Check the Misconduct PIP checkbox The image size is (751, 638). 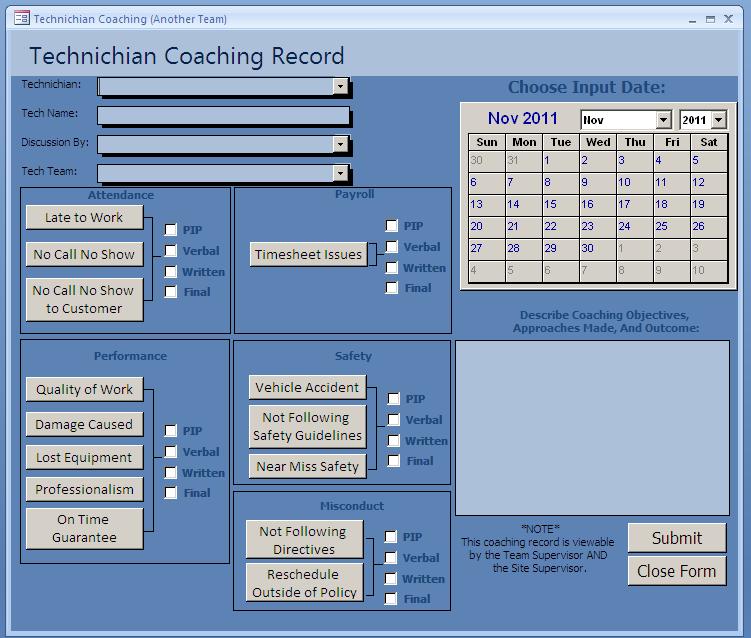pyautogui.click(x=390, y=536)
